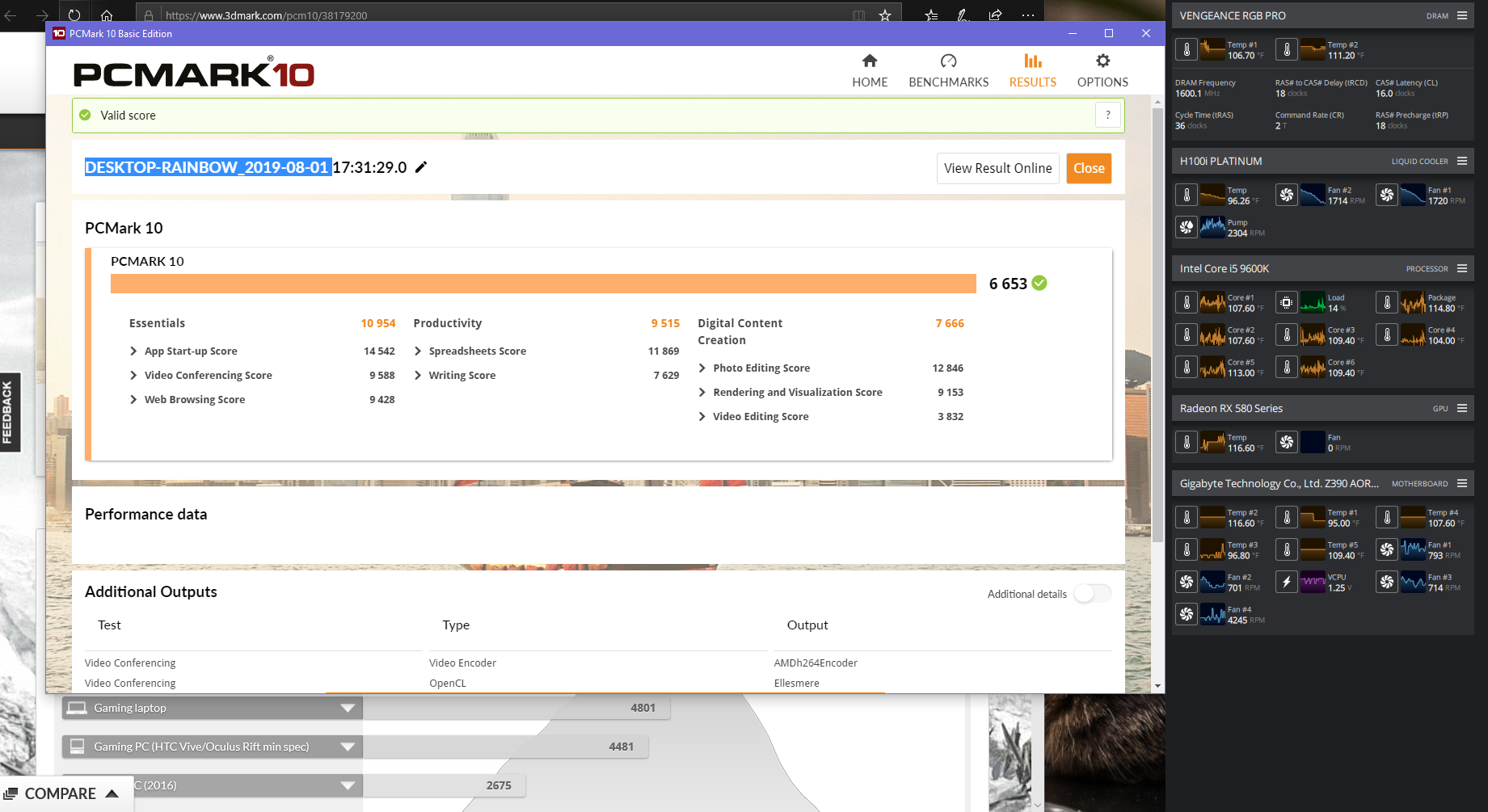The image size is (1488, 812).
Task: Click the DRAM Temp #1 thermometer icon
Action: point(1187,49)
